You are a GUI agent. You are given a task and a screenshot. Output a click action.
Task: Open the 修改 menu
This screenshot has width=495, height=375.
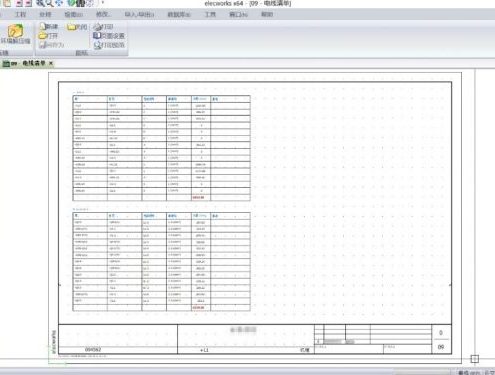[x=102, y=14]
